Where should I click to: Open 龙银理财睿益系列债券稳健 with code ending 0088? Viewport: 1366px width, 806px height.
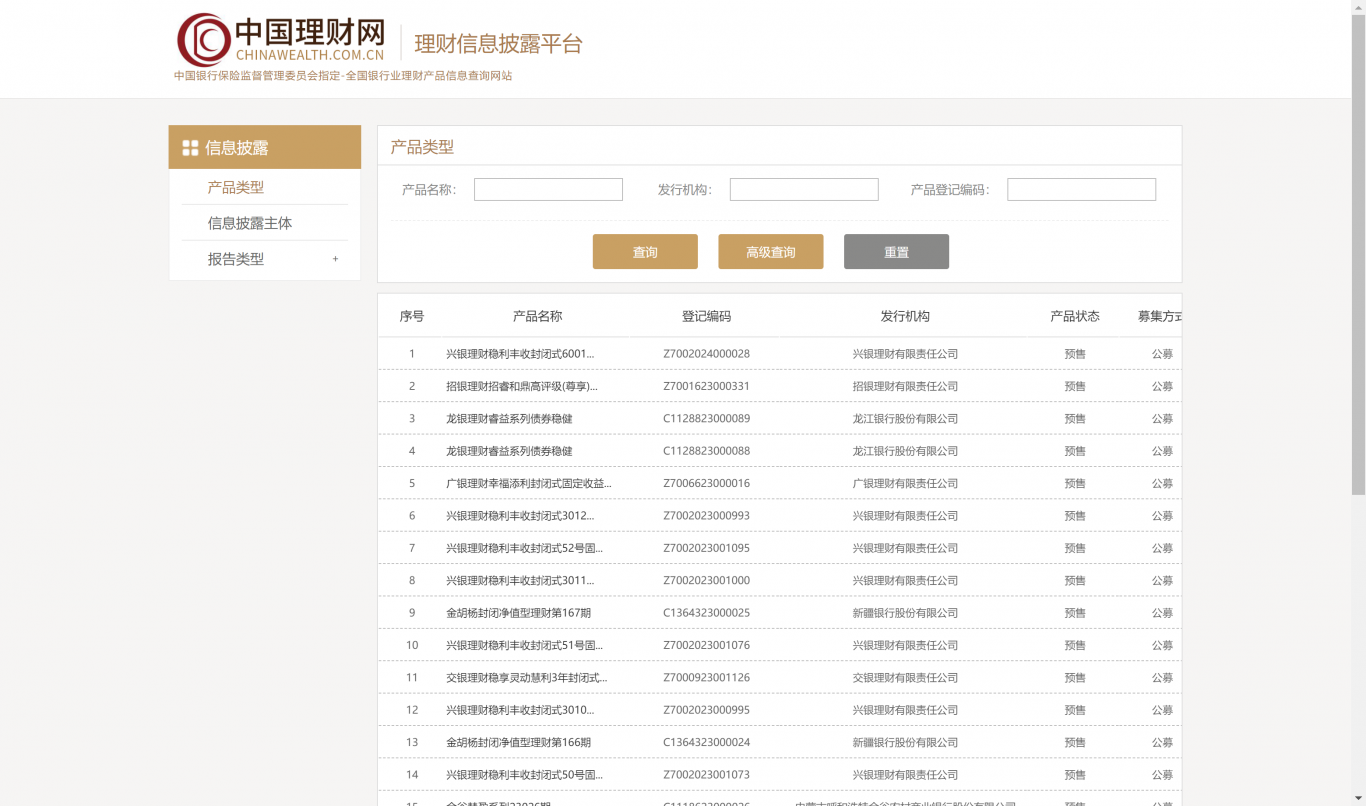pos(509,451)
